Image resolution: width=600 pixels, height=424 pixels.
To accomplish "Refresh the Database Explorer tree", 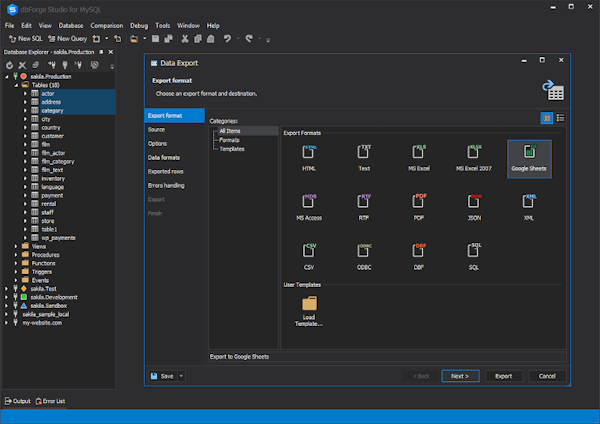I will (10, 65).
